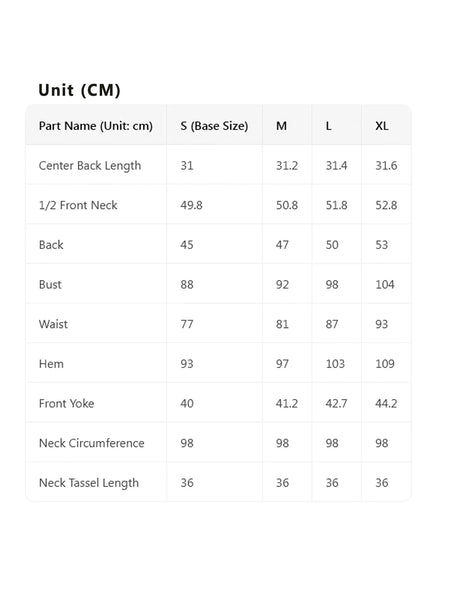450x600 pixels.
Task: Select the 'Part Name (Unit: cm)' header cell
Action: point(96,126)
